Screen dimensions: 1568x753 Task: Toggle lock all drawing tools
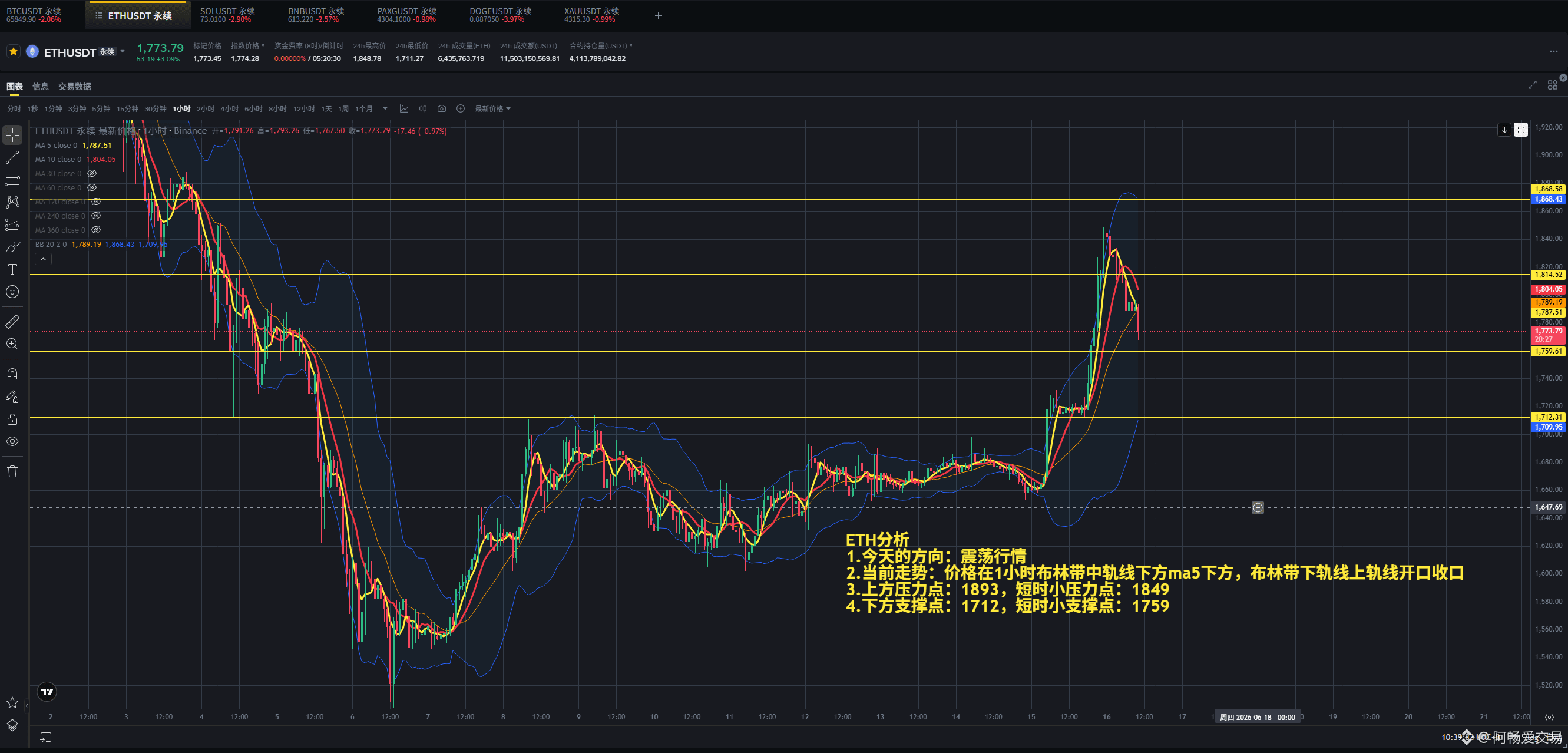[x=12, y=419]
